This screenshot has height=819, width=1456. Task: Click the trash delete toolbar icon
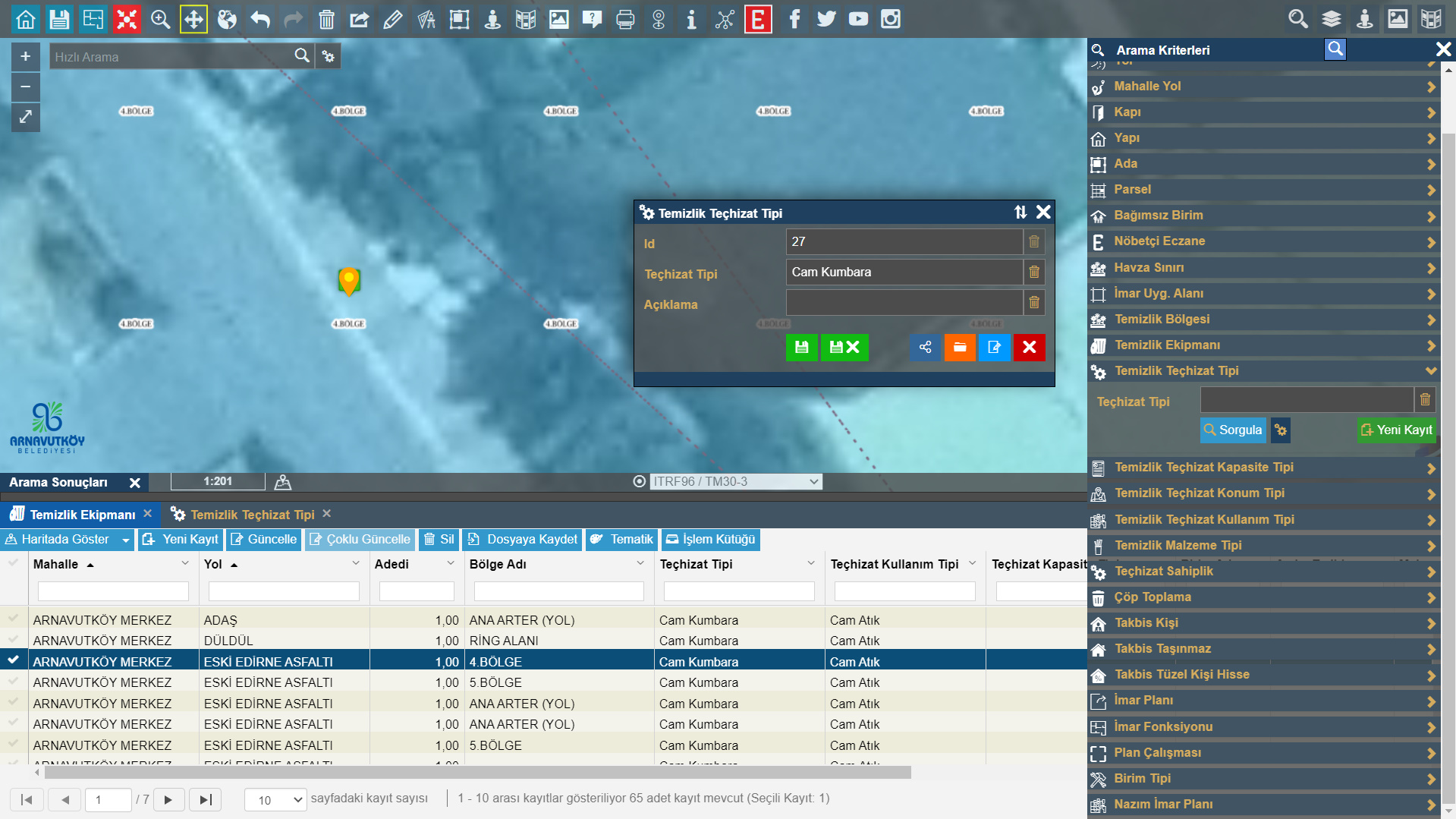click(x=326, y=19)
